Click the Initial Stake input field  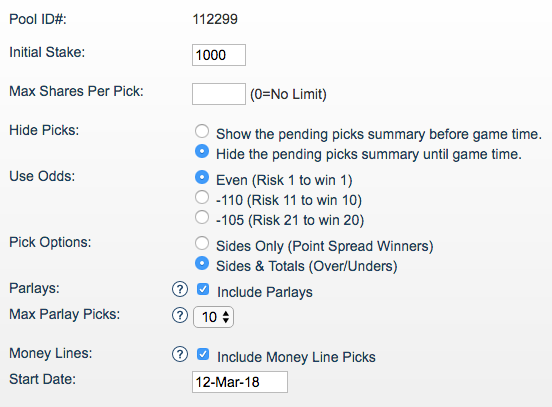[x=219, y=55]
